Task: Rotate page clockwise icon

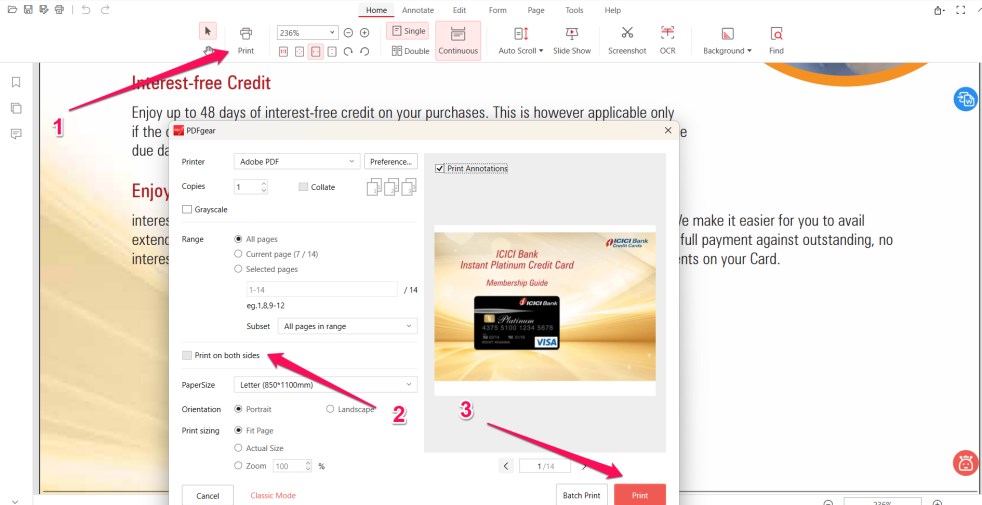Action: point(348,51)
